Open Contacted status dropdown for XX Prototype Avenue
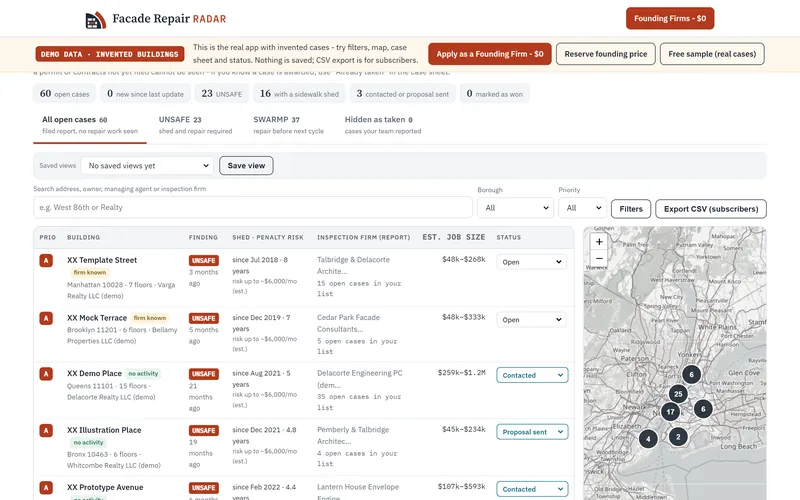Viewport: 800px width, 500px height. point(532,489)
